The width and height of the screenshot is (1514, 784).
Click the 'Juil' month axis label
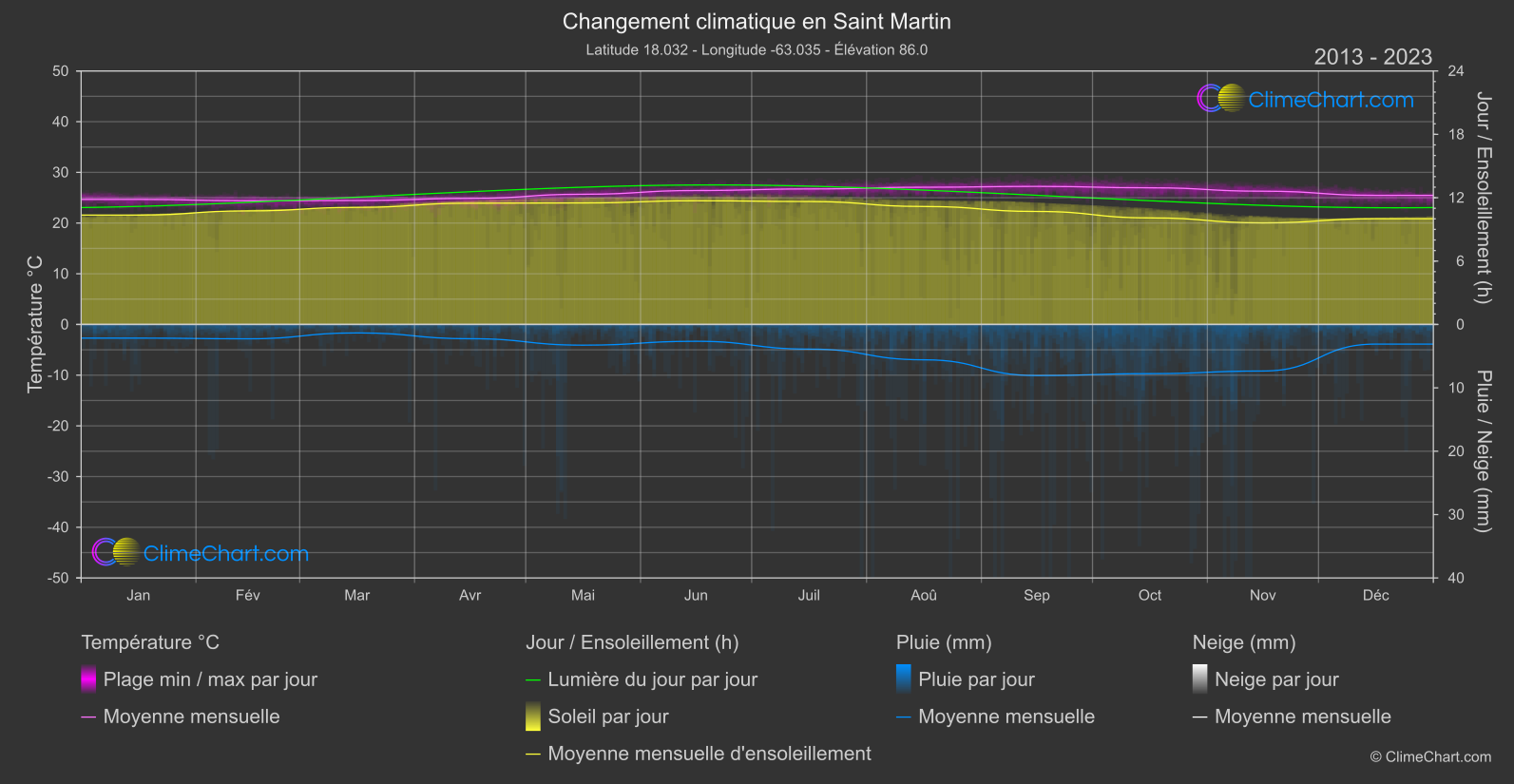[x=809, y=595]
